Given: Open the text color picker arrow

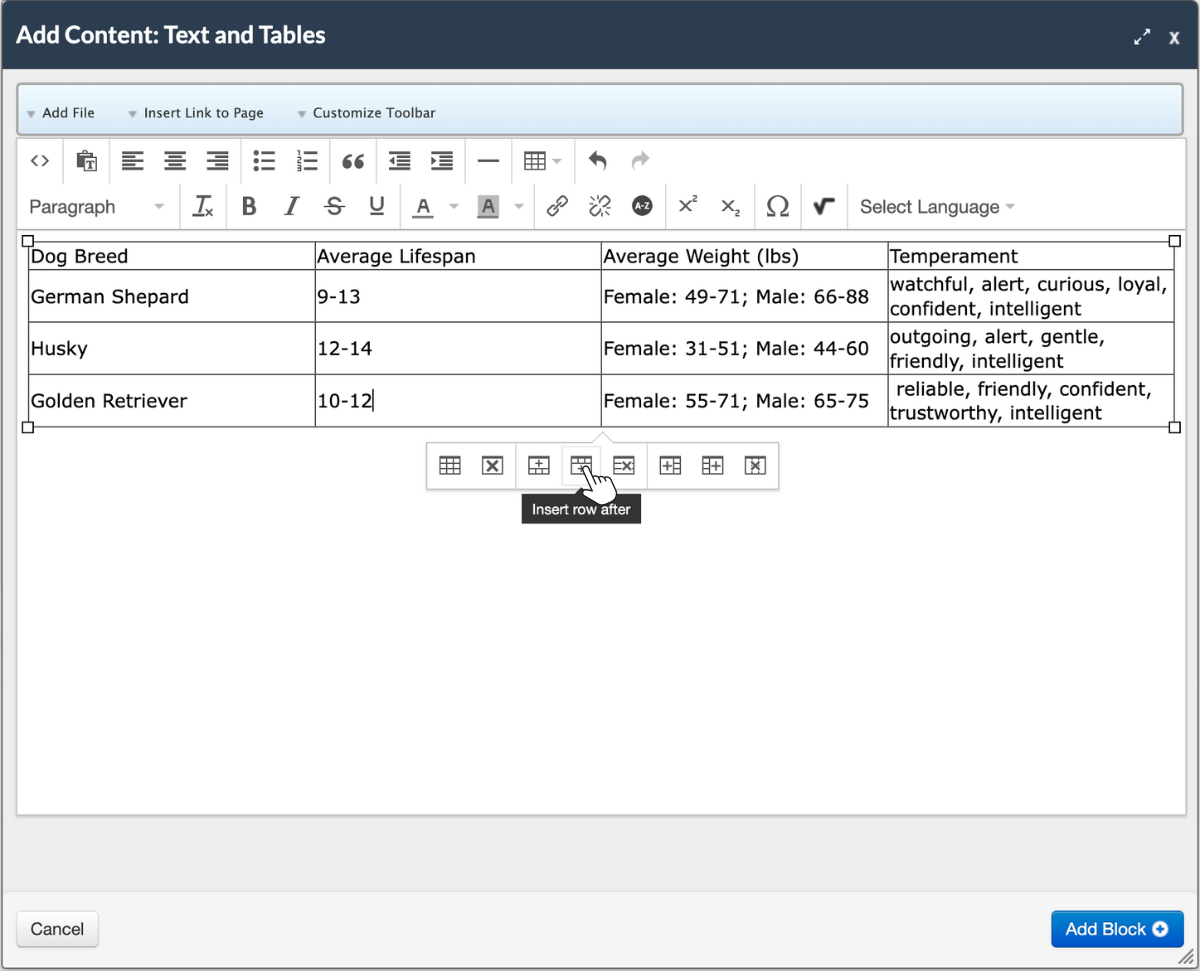Looking at the screenshot, I should pos(454,207).
